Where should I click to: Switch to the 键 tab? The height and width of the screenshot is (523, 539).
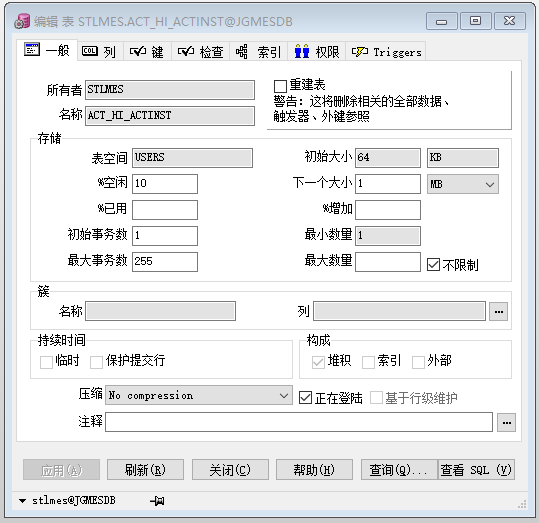click(148, 52)
